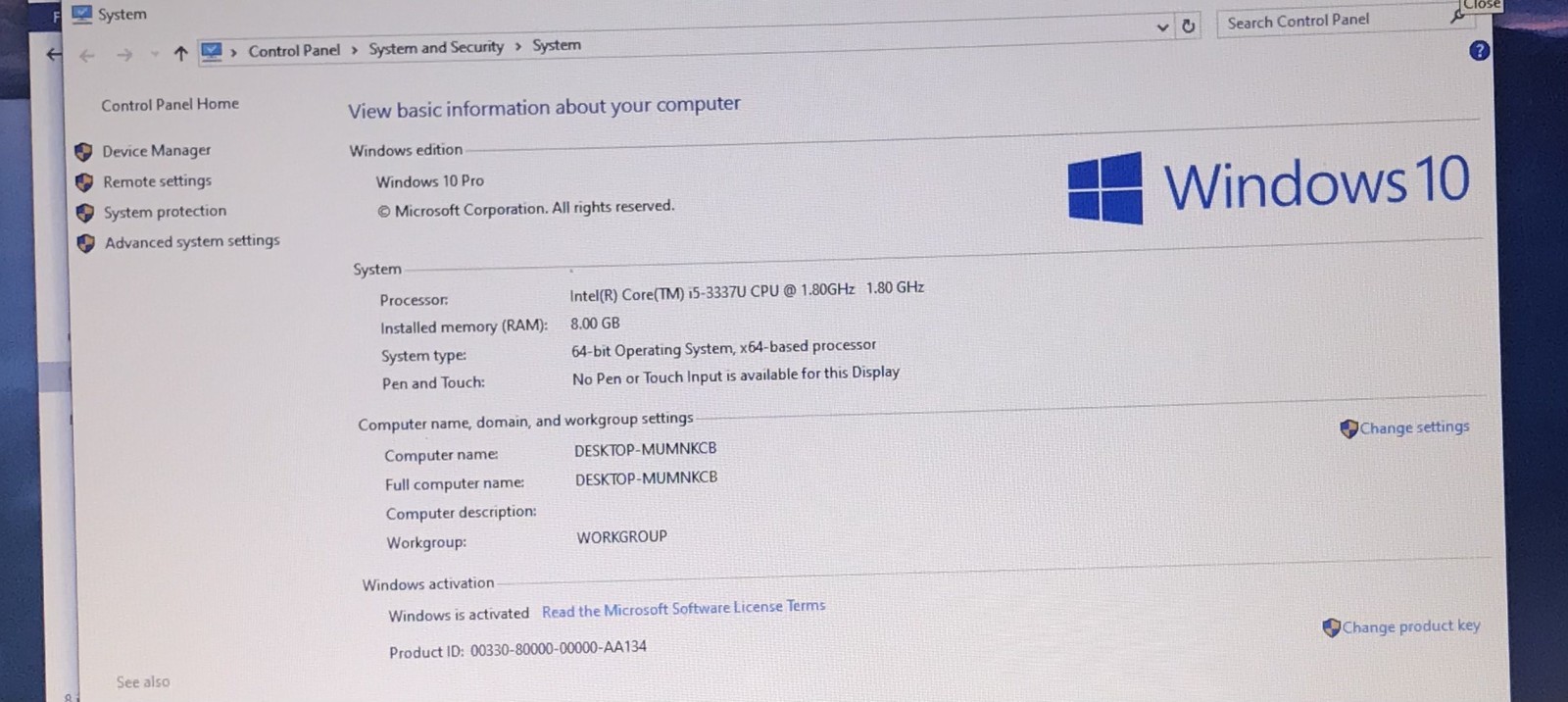Viewport: 1568px width, 702px height.
Task: Click the shield icon beside Change product key
Action: coord(1331,627)
